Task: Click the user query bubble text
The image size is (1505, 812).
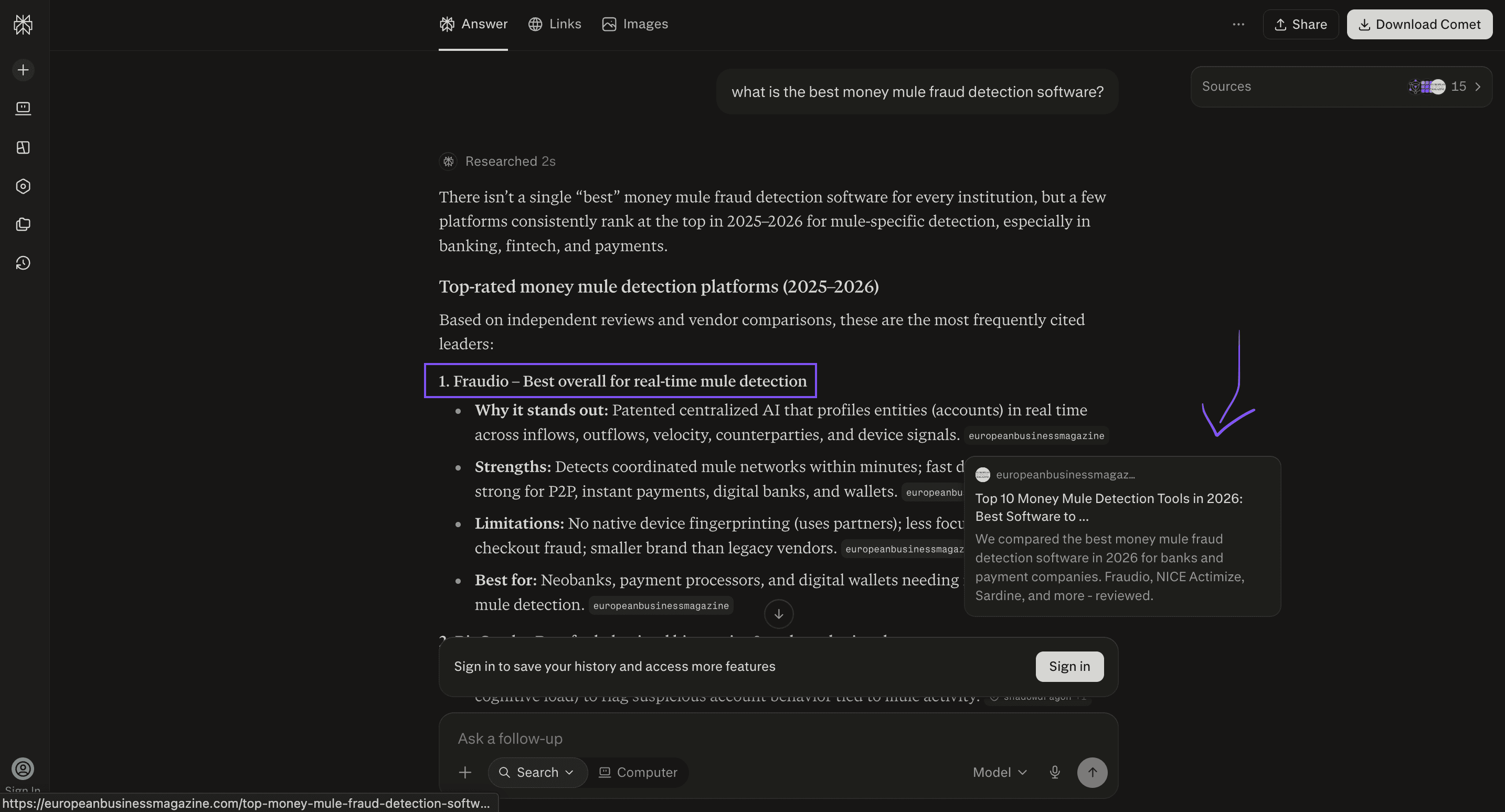Action: (x=917, y=92)
